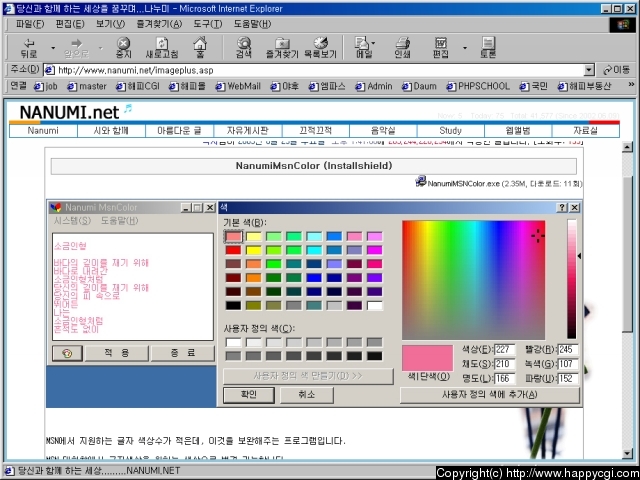The image size is (640, 480).
Task: Open the WebMail bookmark
Action: (x=238, y=86)
